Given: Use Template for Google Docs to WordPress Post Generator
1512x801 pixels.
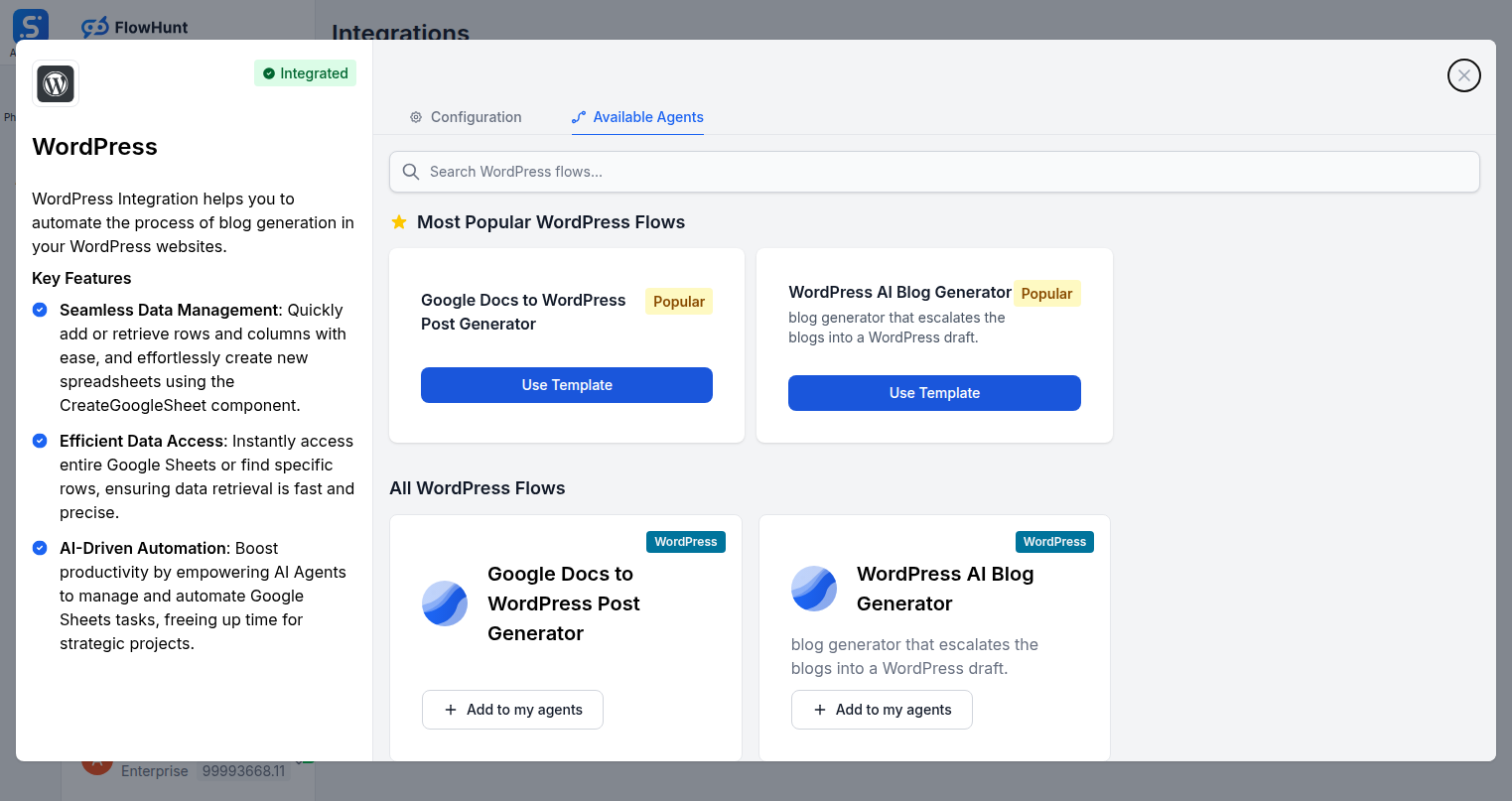Looking at the screenshot, I should pos(566,385).
